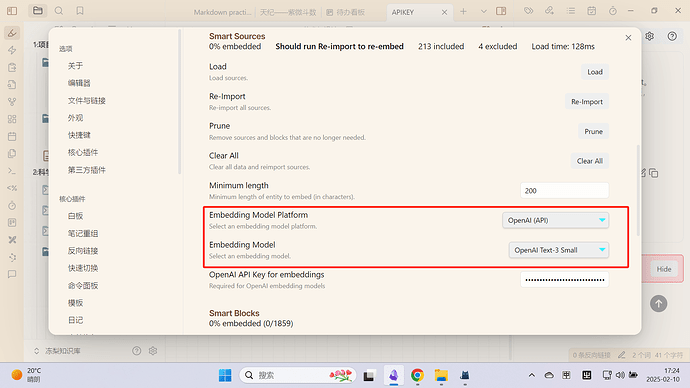Toggle the right sidebar panel icon
Viewport: 690px width, 388px height.
click(501, 11)
